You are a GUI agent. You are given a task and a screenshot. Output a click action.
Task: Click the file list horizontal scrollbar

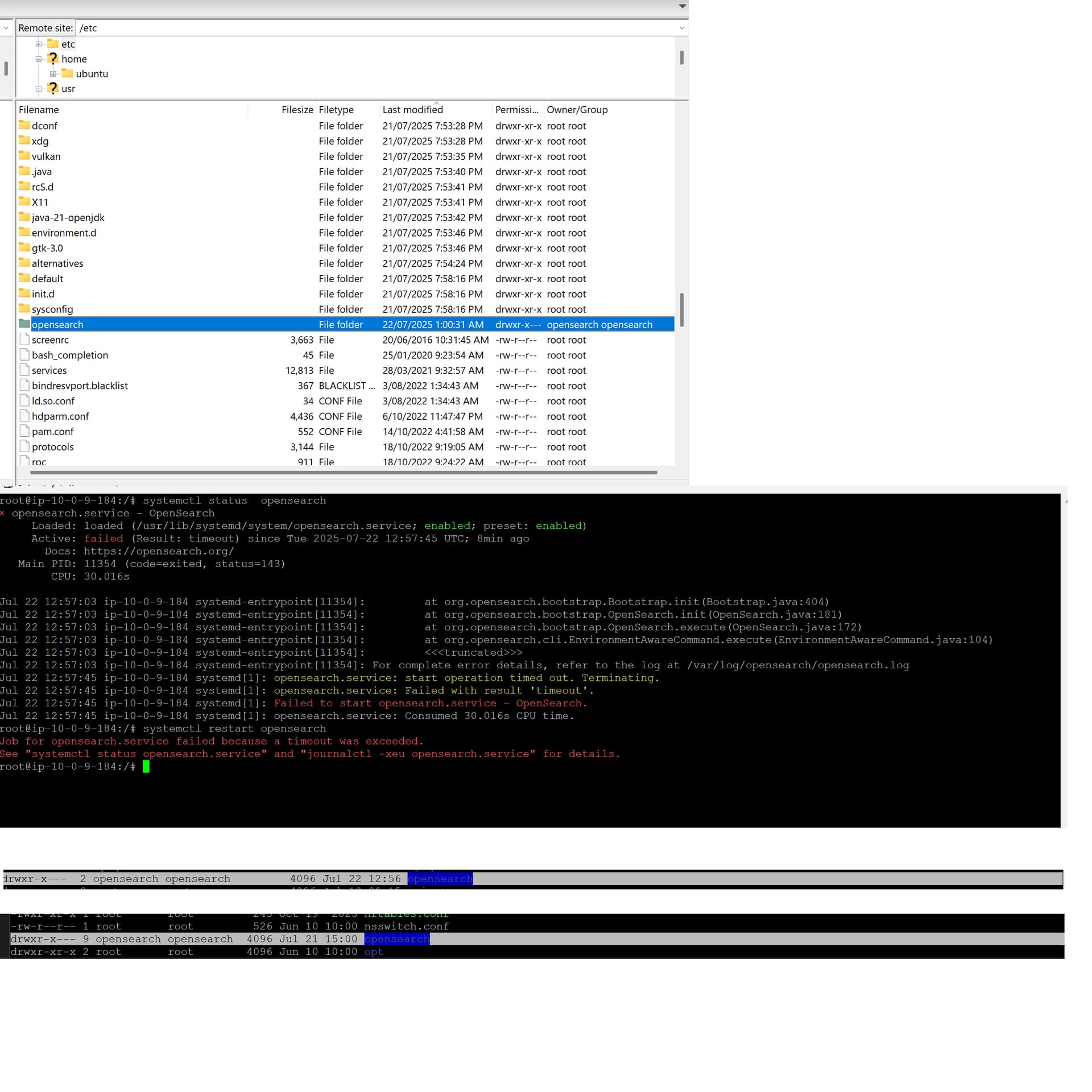pyautogui.click(x=344, y=473)
